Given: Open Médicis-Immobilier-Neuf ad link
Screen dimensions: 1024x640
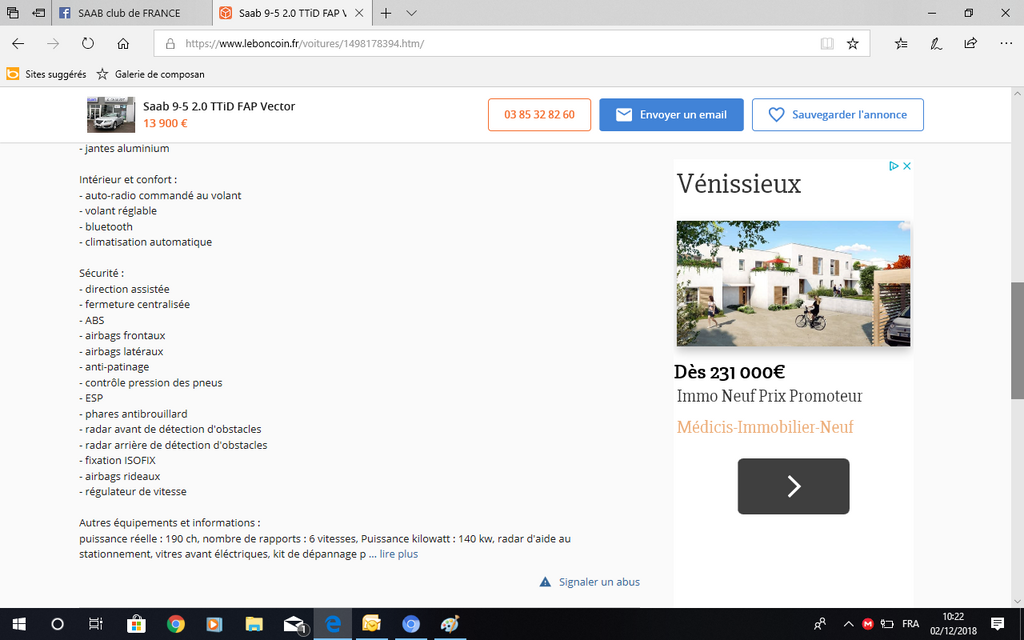Looking at the screenshot, I should coord(765,427).
